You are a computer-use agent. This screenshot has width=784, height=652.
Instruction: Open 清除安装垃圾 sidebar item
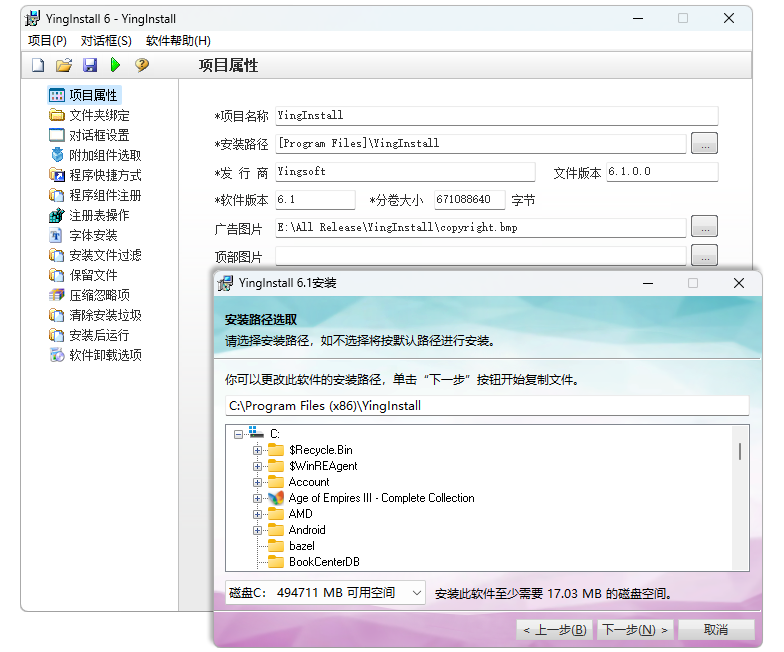pyautogui.click(x=96, y=315)
